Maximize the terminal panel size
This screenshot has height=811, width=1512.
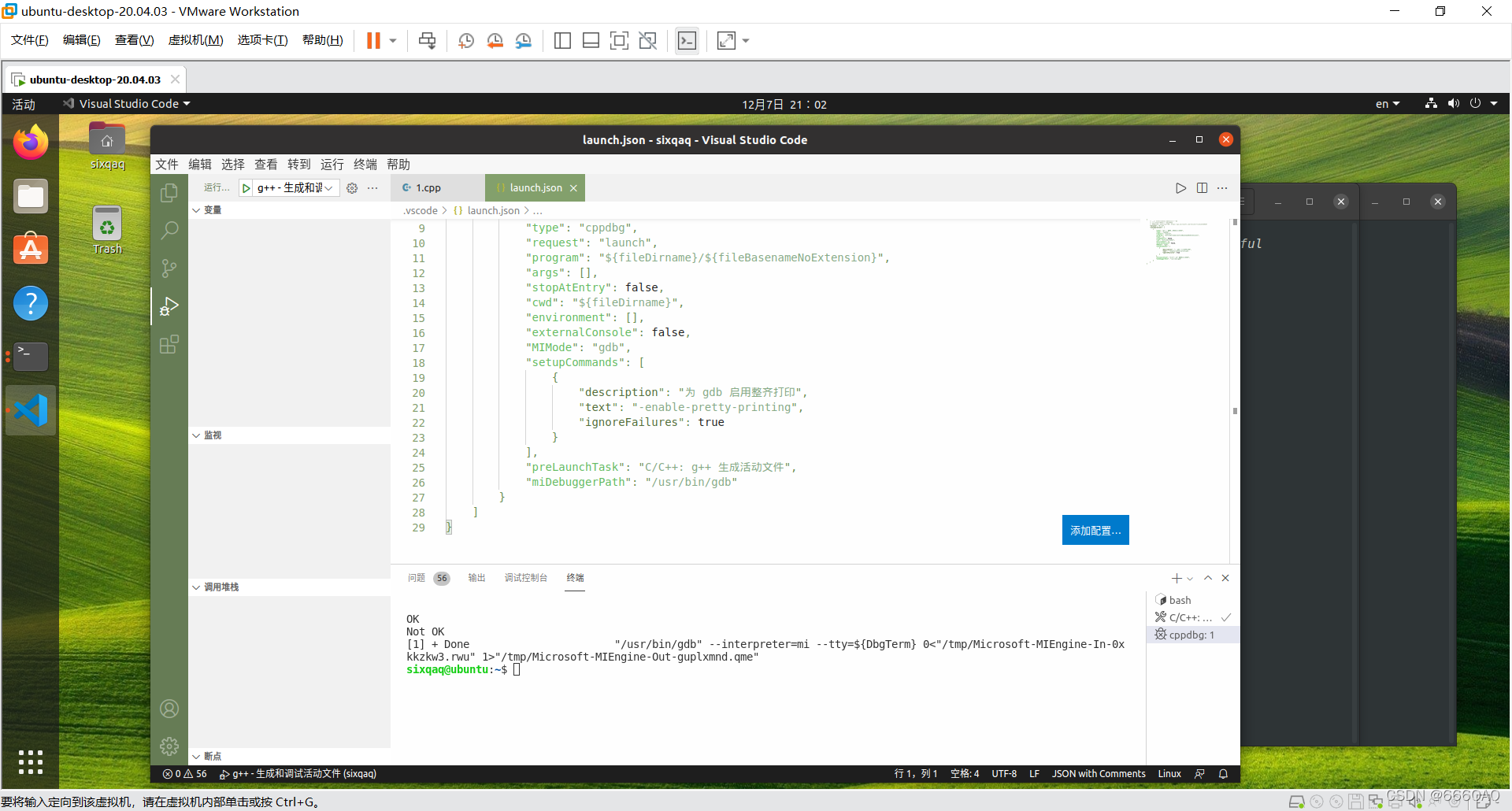[x=1208, y=578]
